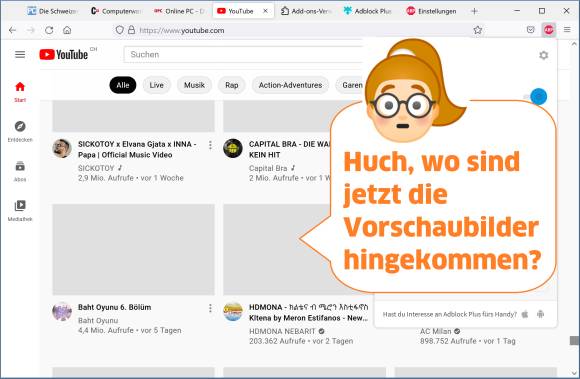The width and height of the screenshot is (580, 379).
Task: Open SICKOTOY x Elvana Gjata video title
Action: point(137,149)
